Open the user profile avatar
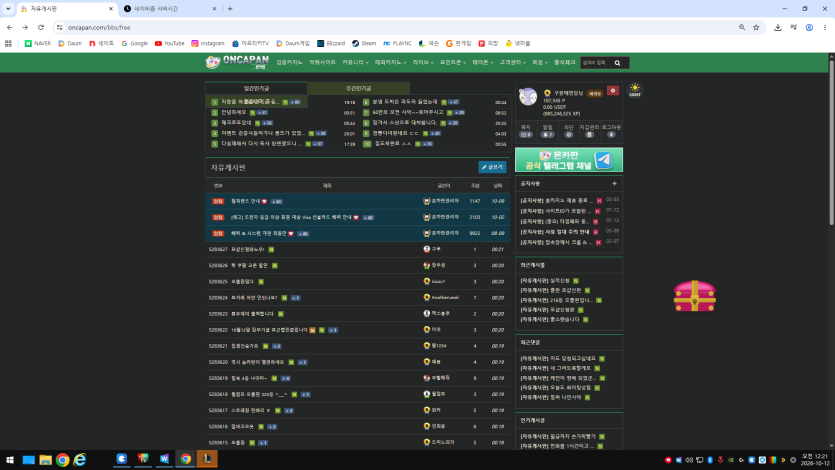835x470 pixels. tap(528, 97)
